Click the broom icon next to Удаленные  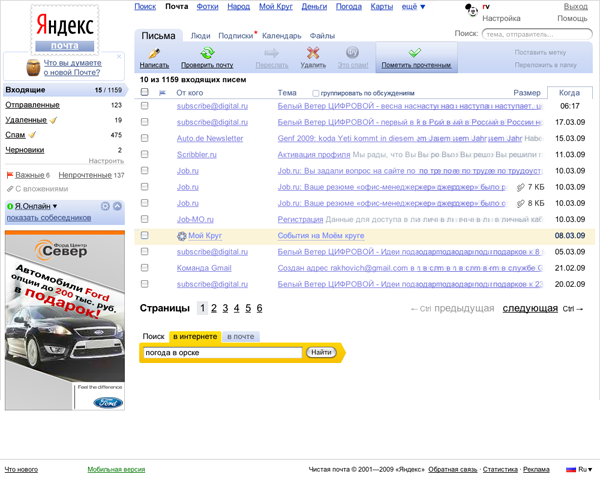tap(53, 120)
